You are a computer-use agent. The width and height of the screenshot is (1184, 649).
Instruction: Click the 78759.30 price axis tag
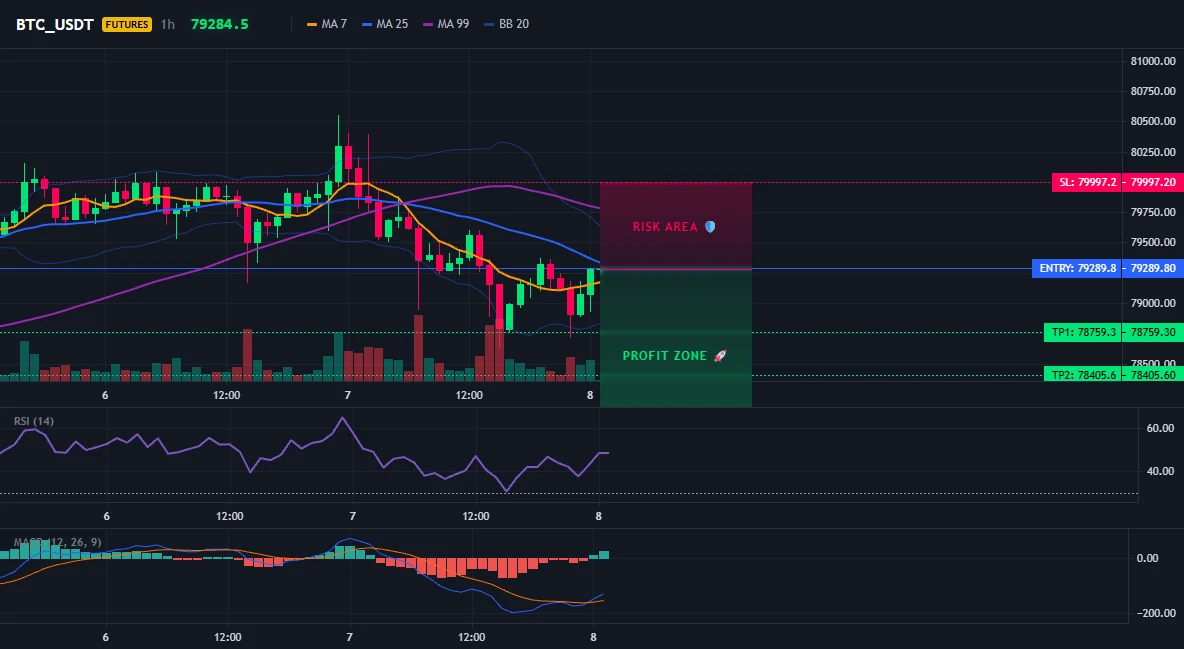(1153, 332)
